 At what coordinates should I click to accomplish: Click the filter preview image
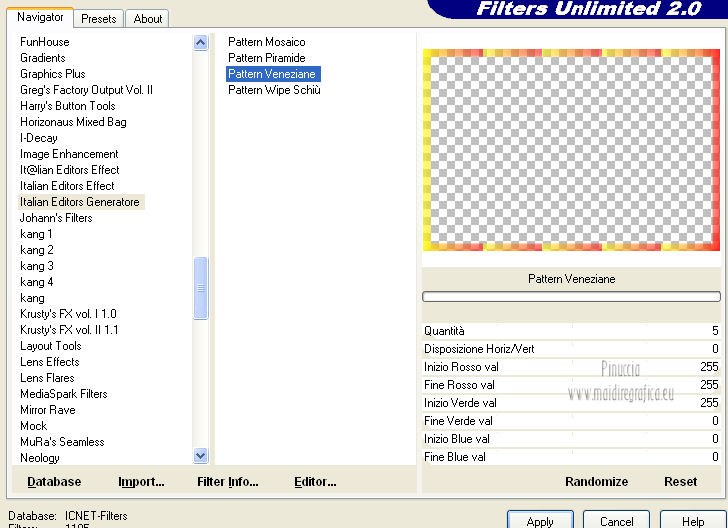(x=571, y=150)
